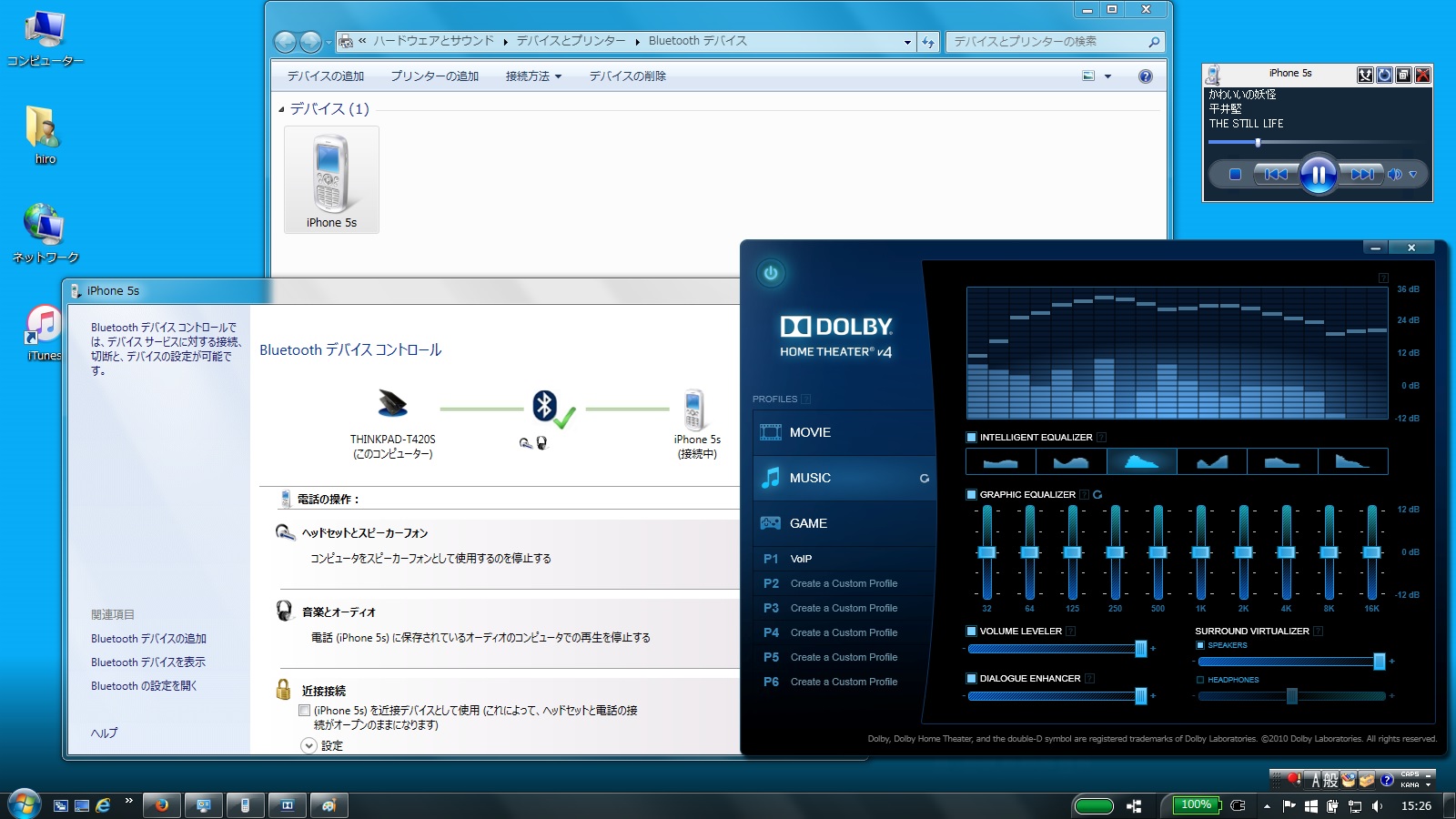
Task: Click the Volume Leveler slider
Action: [1057, 649]
